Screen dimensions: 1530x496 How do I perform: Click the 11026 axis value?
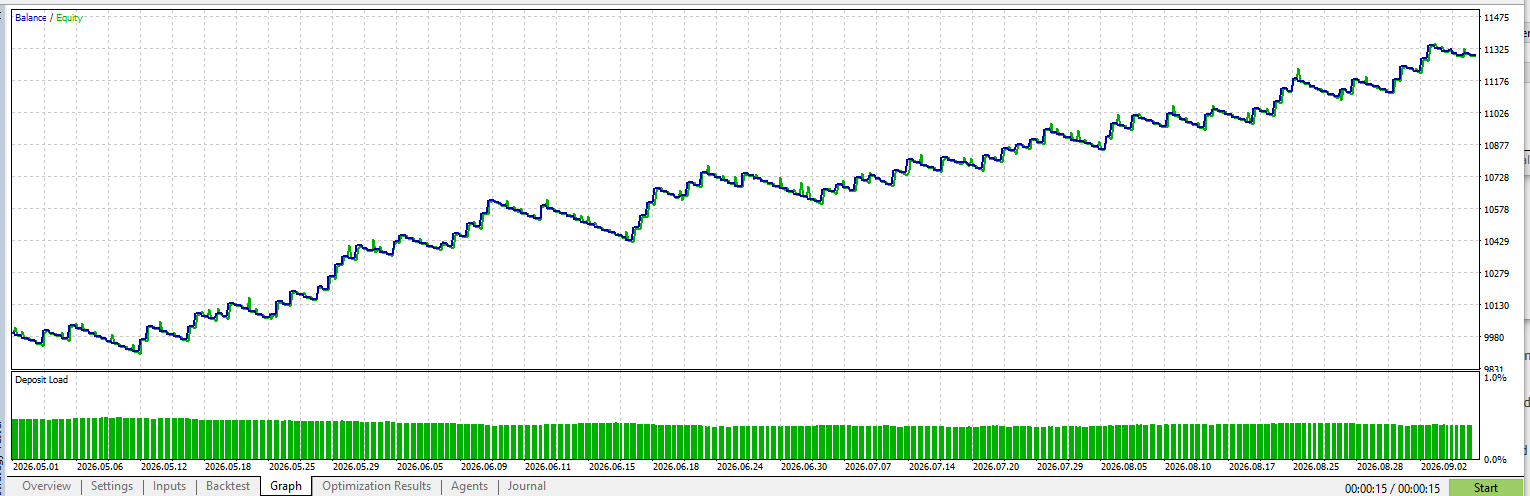click(1496, 113)
